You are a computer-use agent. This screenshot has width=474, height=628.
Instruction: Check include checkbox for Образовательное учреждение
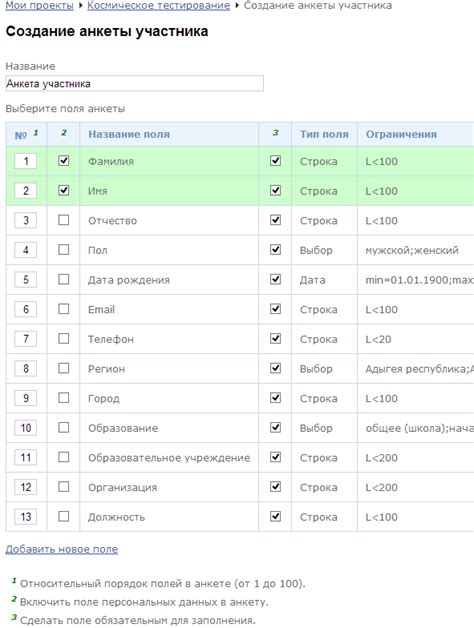tap(64, 457)
